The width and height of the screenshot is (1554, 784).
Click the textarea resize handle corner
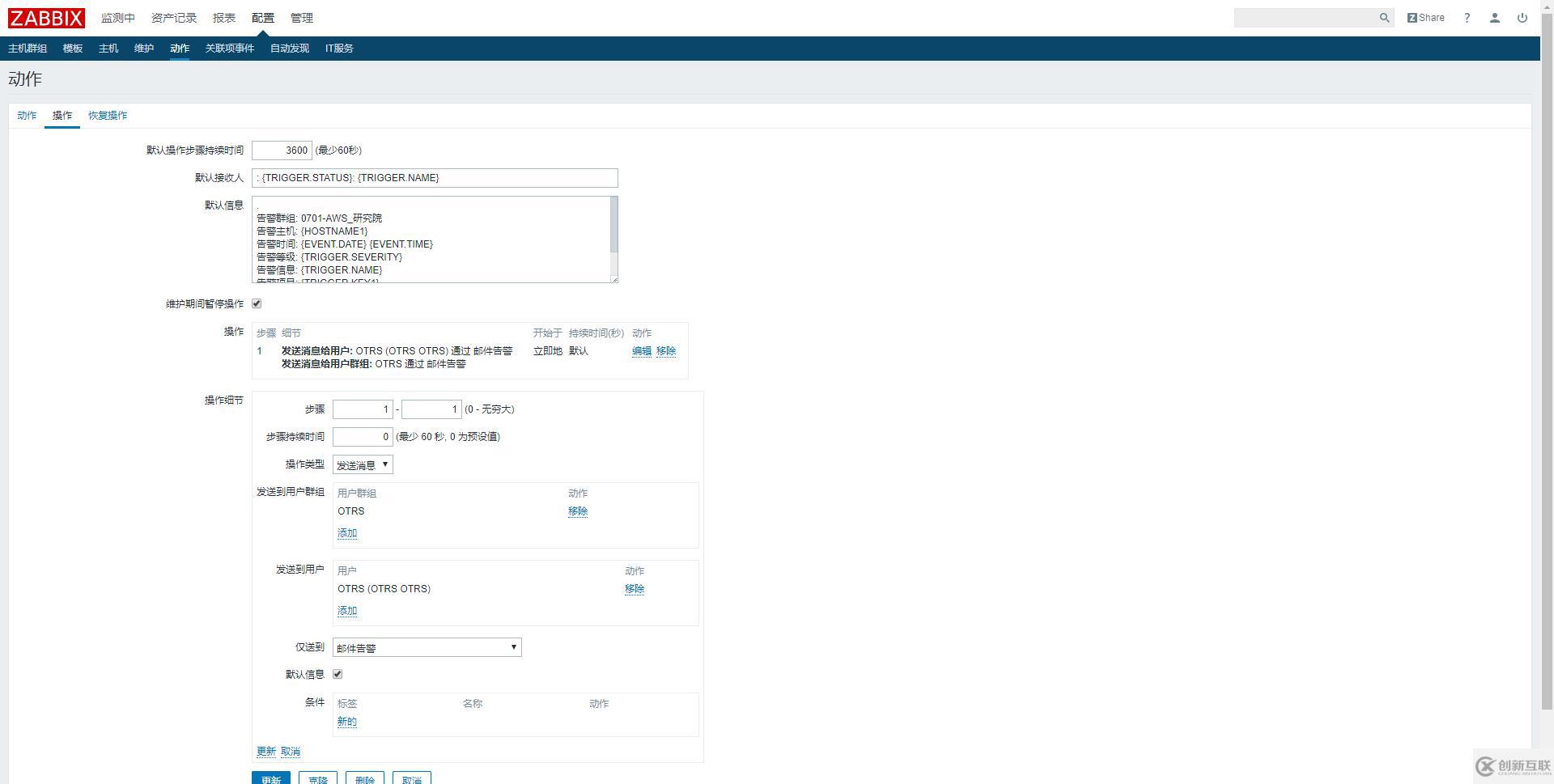click(x=614, y=279)
